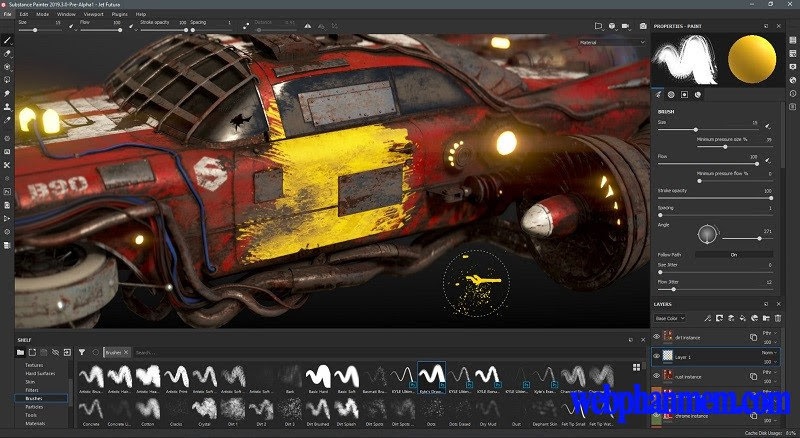800x438 pixels.
Task: Open Flow pressure dropdown in top toolbar
Action: coord(134,27)
